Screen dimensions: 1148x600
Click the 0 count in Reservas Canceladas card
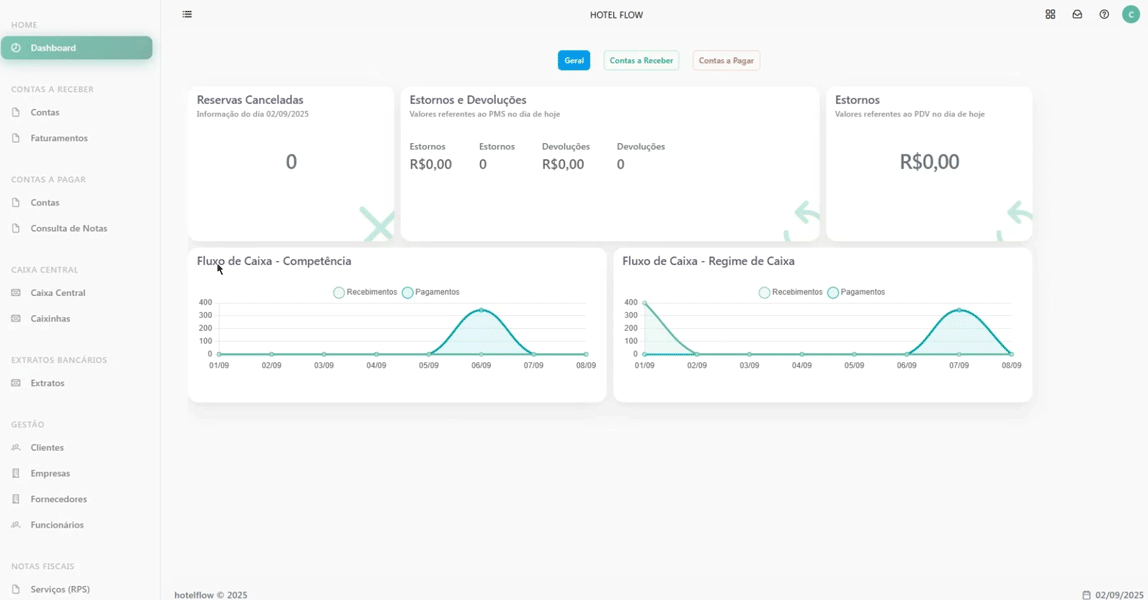point(291,162)
